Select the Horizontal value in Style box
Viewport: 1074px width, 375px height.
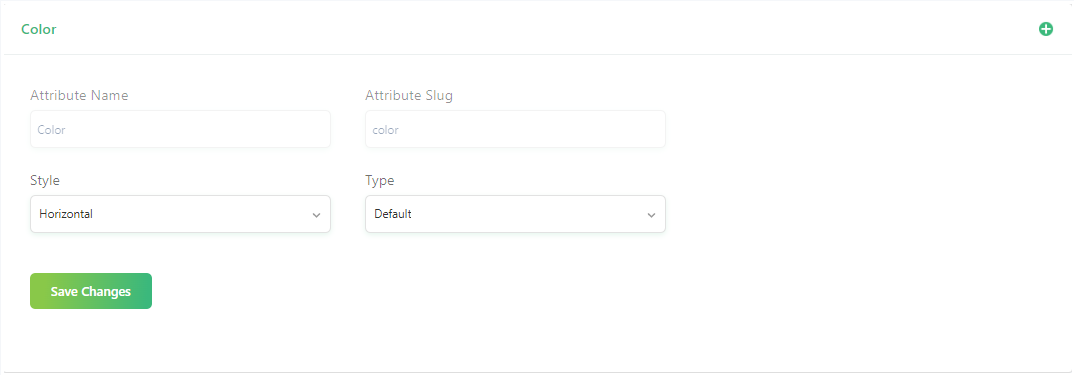tap(66, 214)
